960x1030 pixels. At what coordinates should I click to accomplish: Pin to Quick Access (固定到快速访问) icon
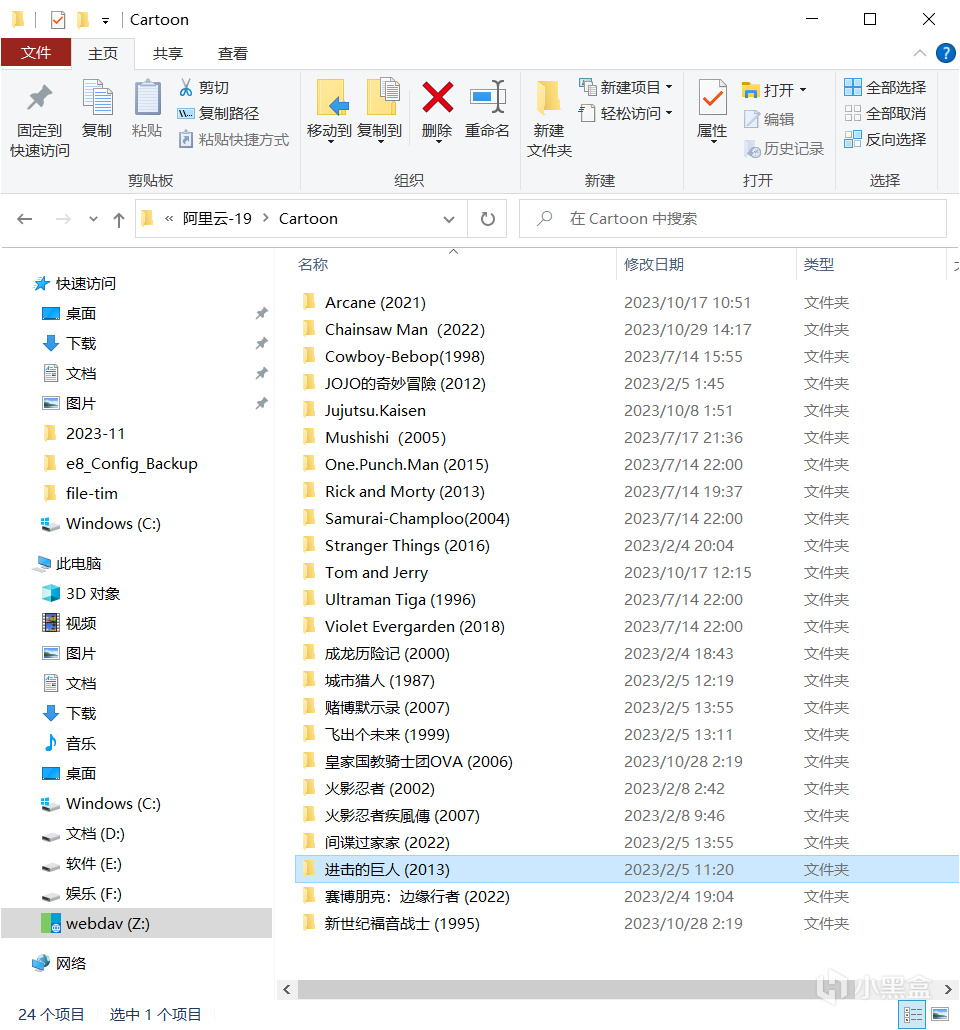[39, 99]
